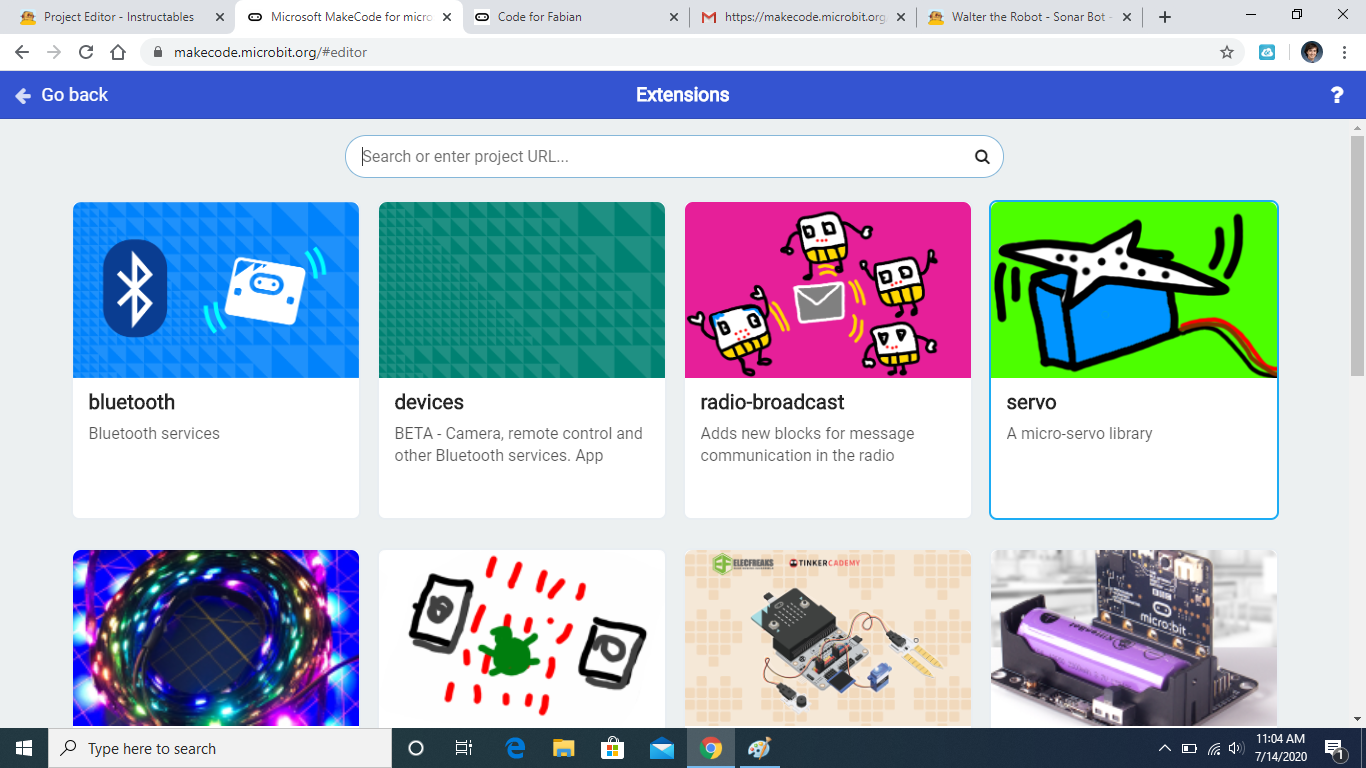Image resolution: width=1366 pixels, height=768 pixels.
Task: Switch to the Project Editor - Instructables tab
Action: click(118, 17)
